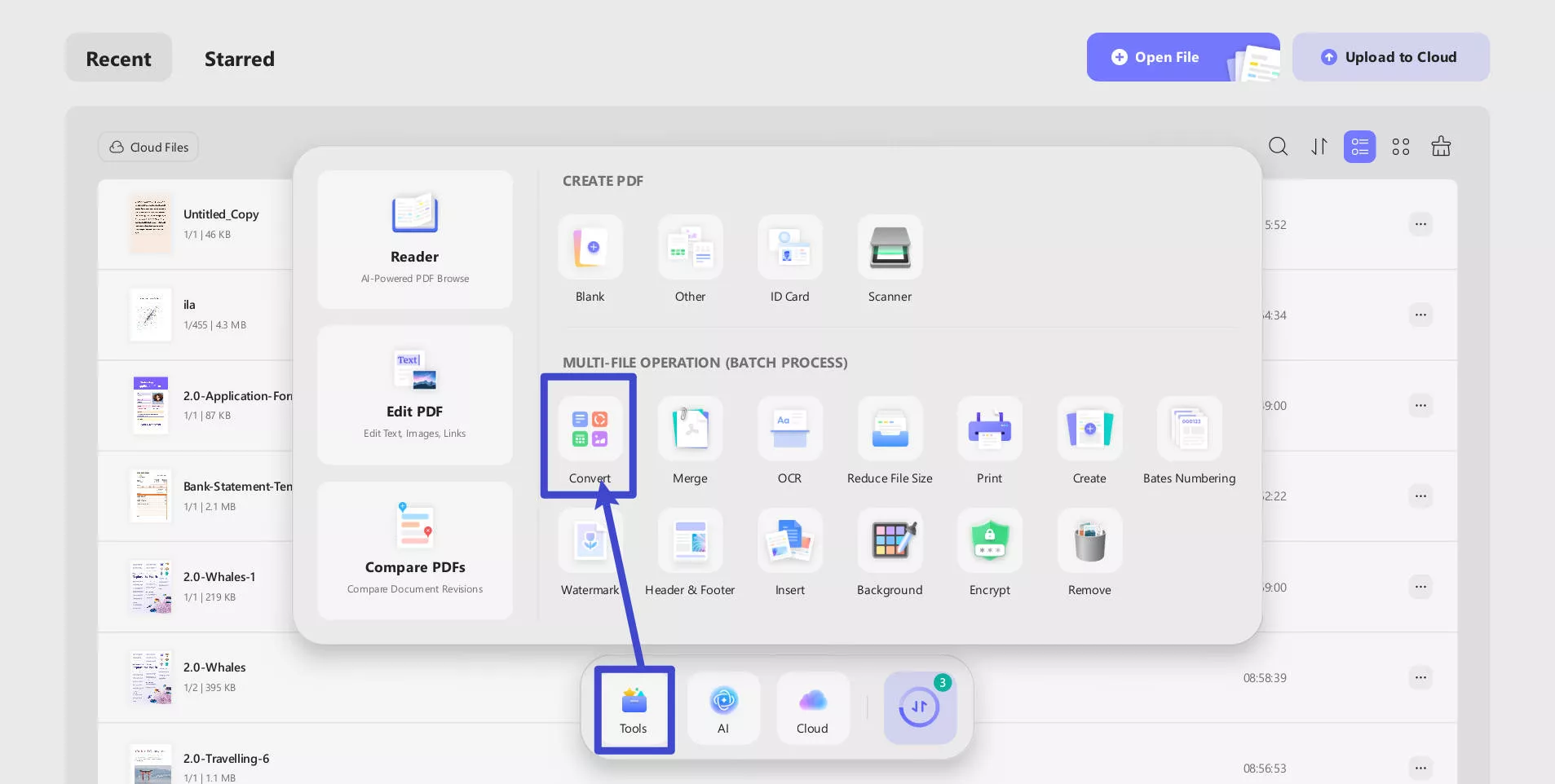Viewport: 1555px width, 784px height.
Task: Click the Upload to Cloud button
Action: [1390, 57]
